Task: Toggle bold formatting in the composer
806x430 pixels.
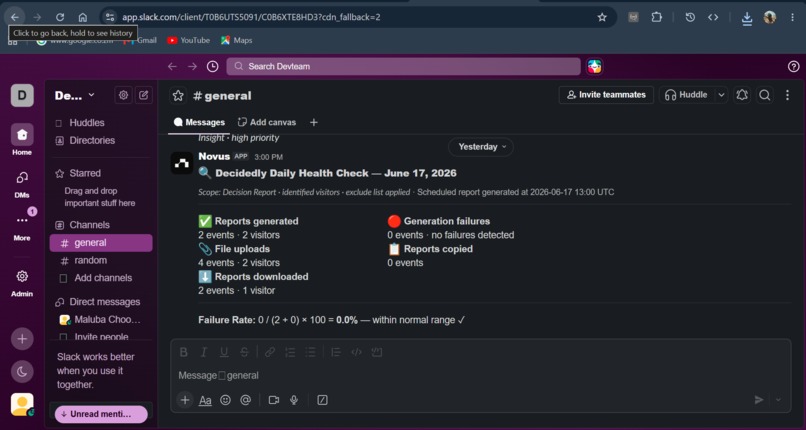Action: [x=184, y=352]
